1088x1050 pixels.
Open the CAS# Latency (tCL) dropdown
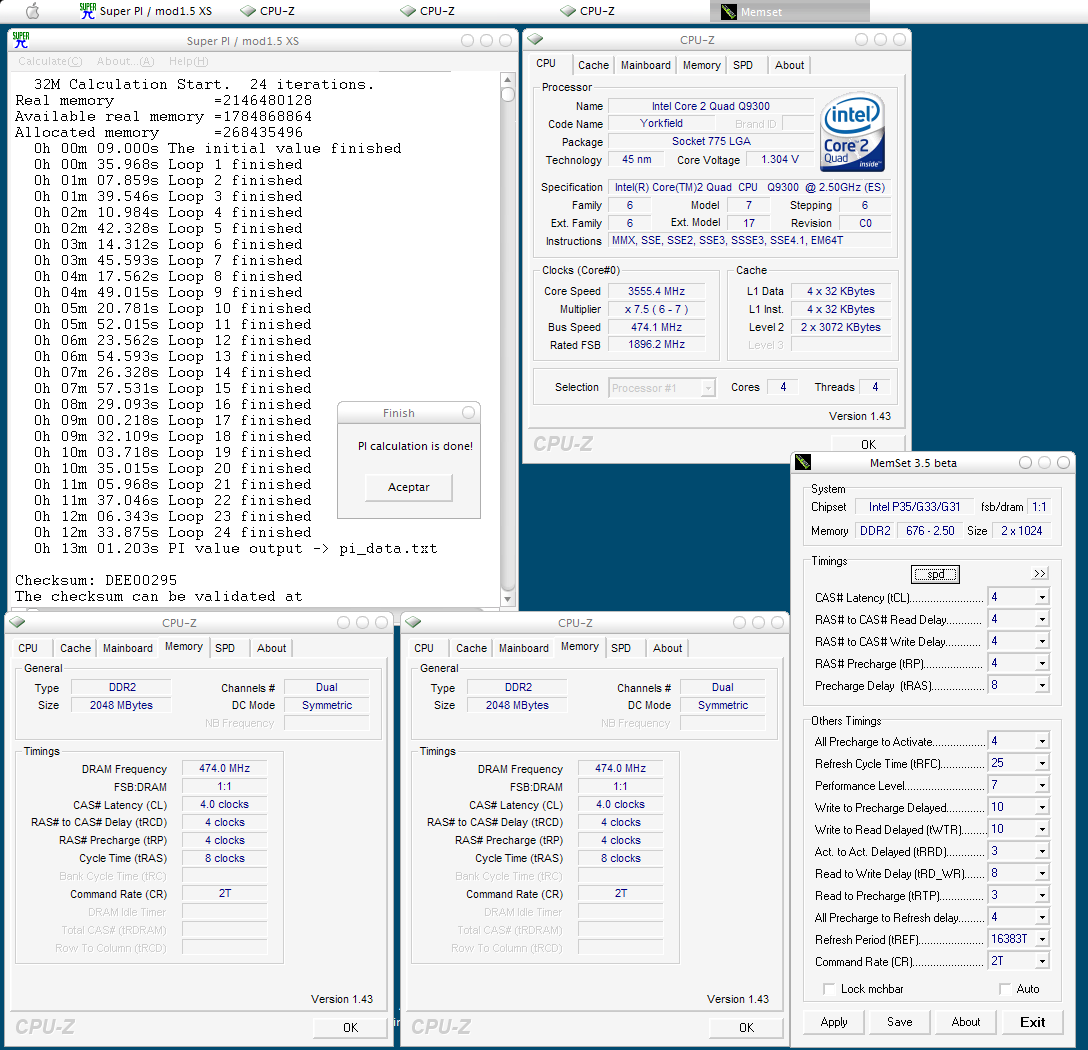pos(1042,597)
